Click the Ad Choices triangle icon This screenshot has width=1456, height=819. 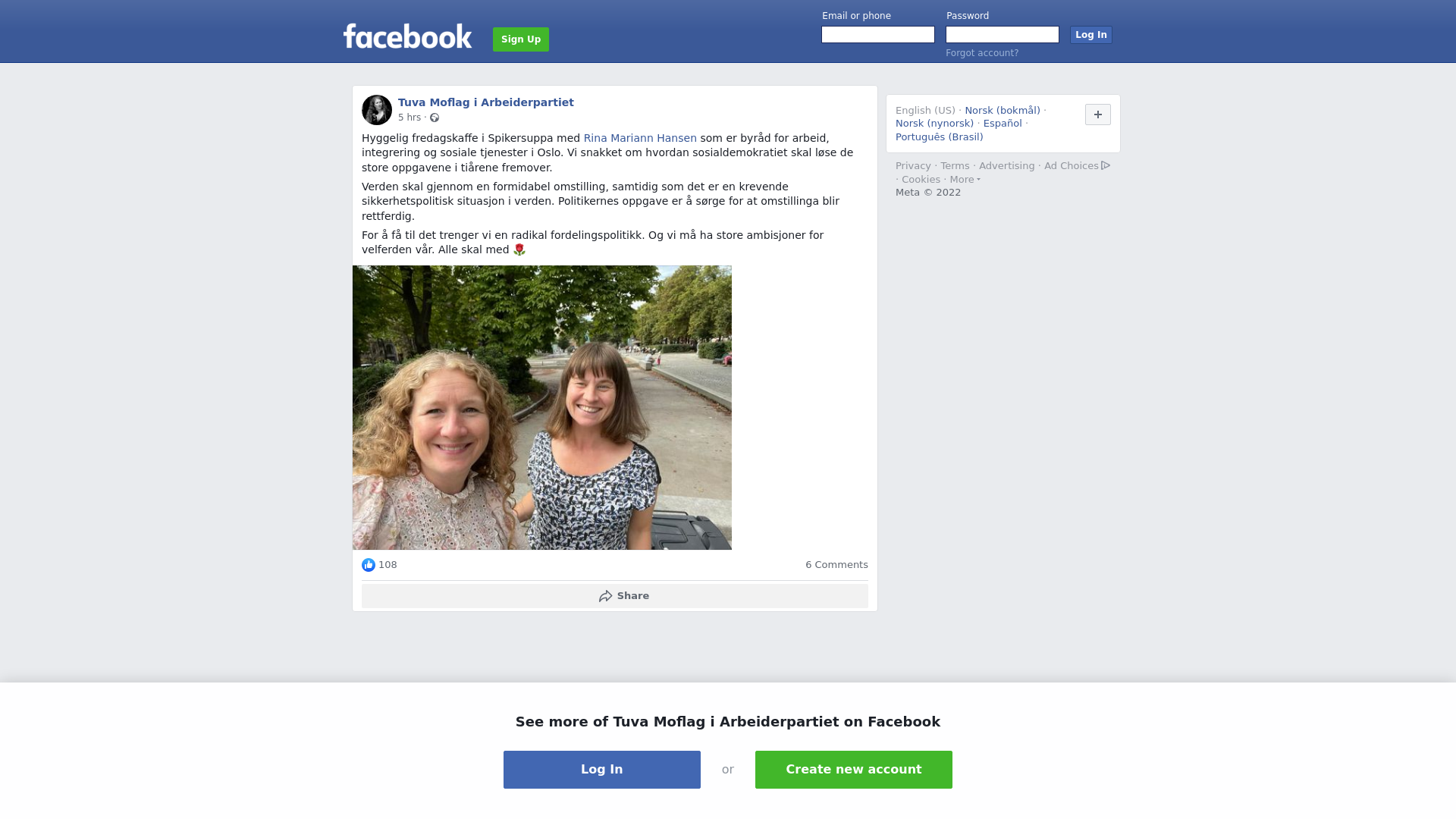coord(1106,165)
